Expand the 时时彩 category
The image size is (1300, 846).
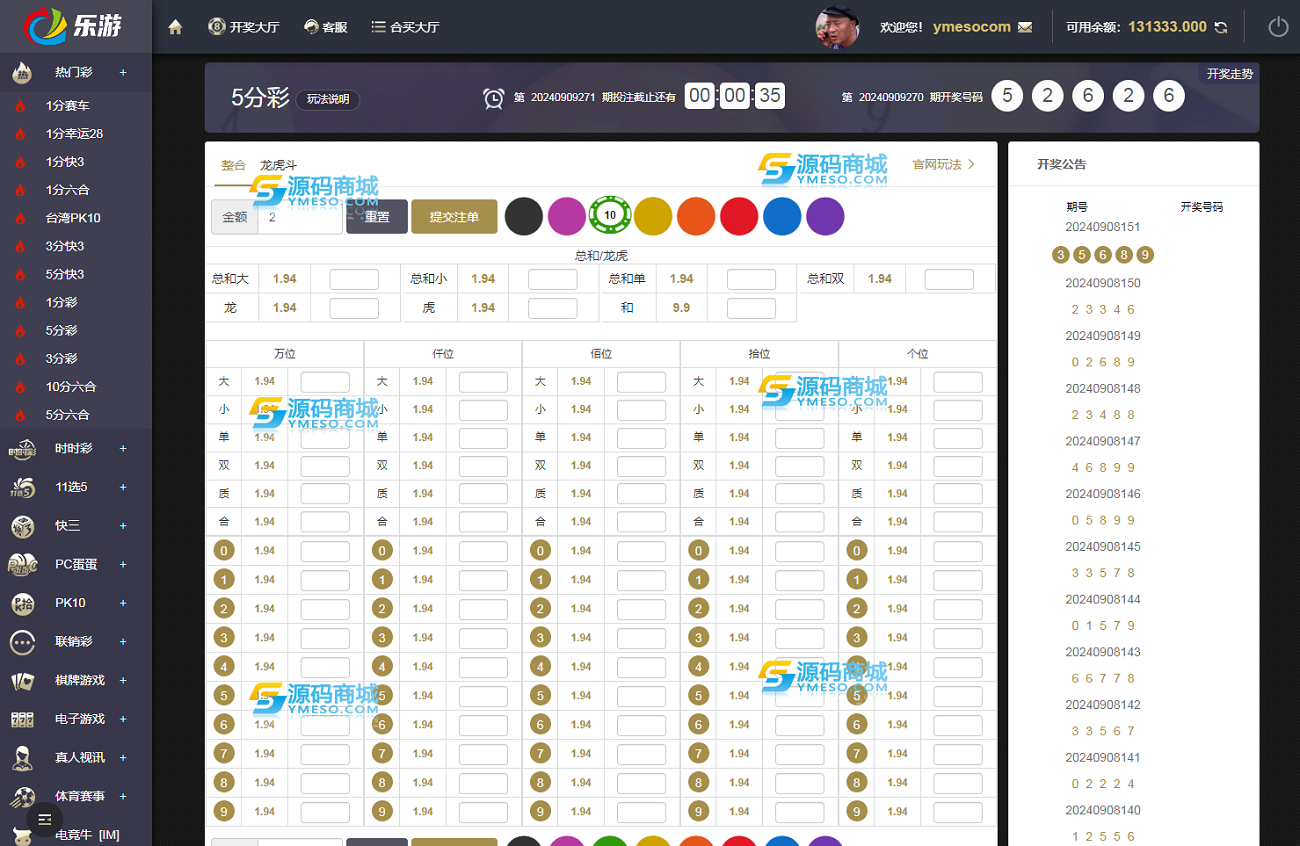(123, 449)
